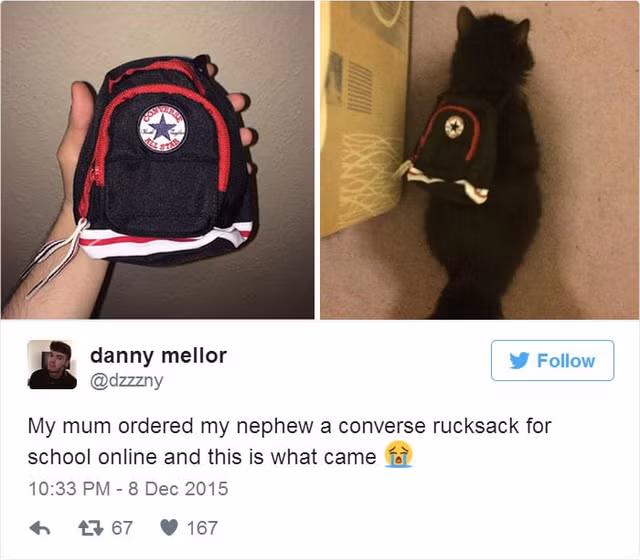Open the photo of cat wearing backpack
The height and width of the screenshot is (560, 640).
(480, 160)
